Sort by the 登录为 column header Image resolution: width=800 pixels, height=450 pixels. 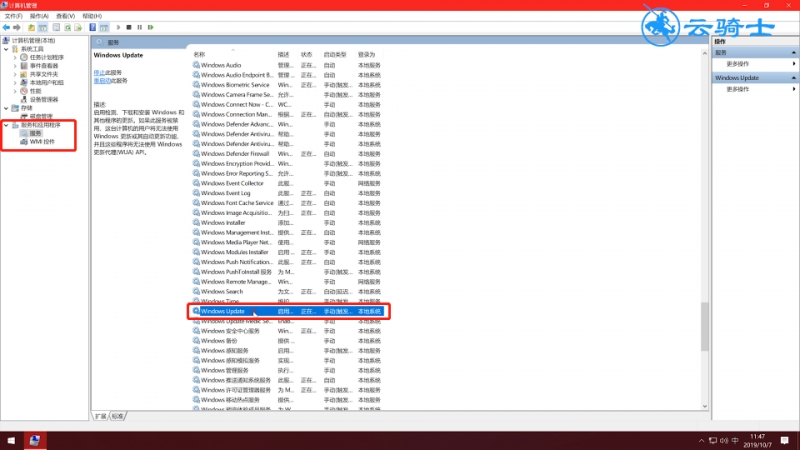[366, 55]
